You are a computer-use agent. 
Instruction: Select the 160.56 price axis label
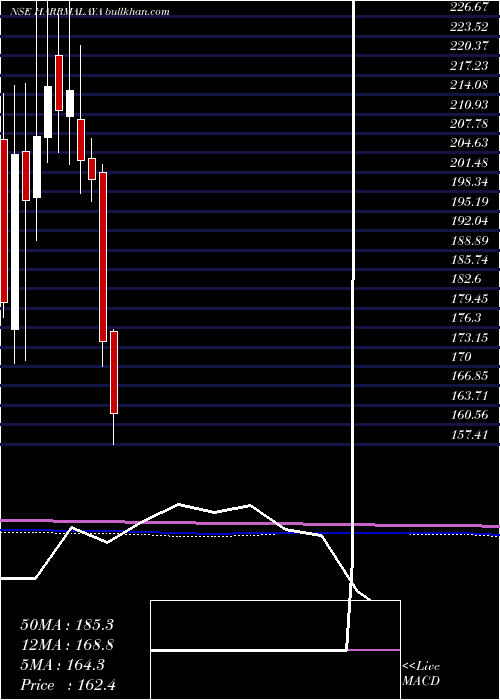coord(470,416)
